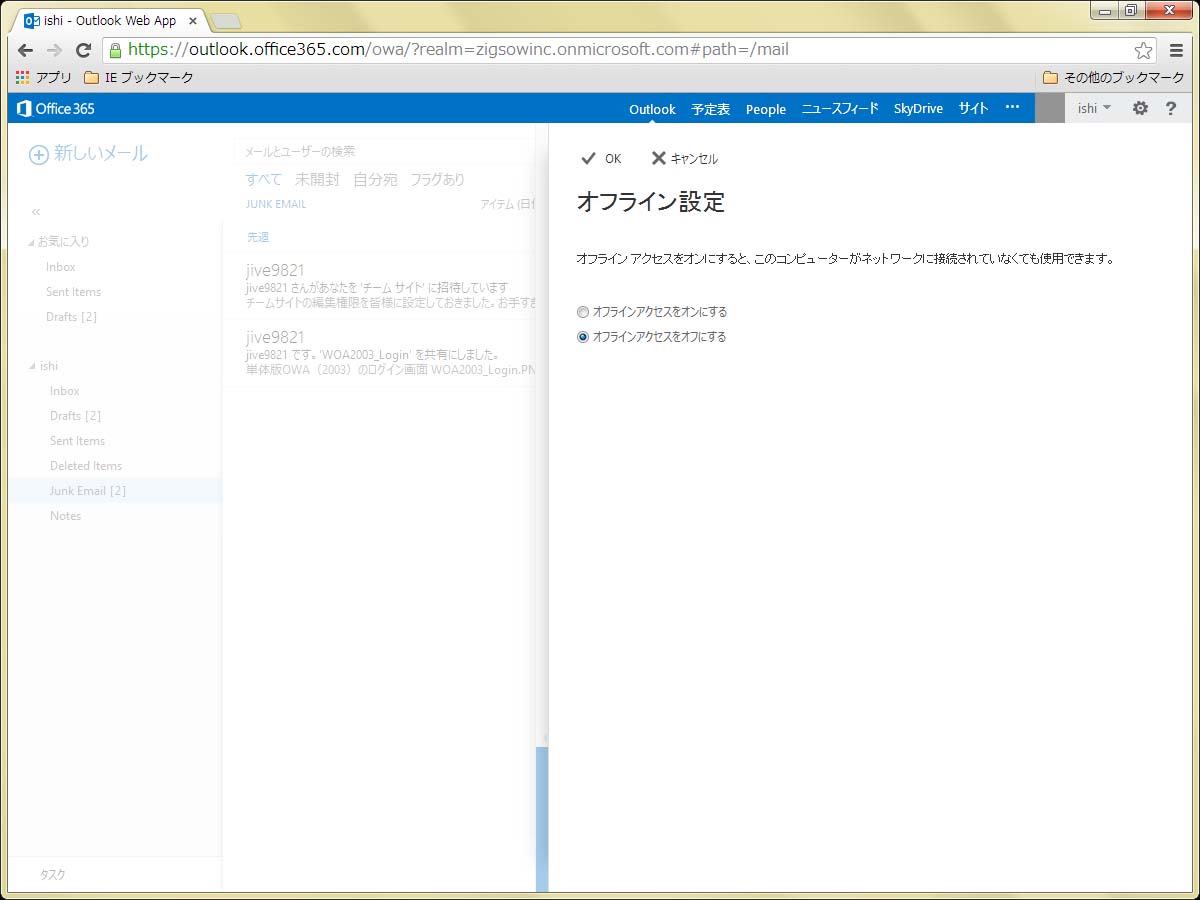Open the settings gear icon

coord(1140,108)
